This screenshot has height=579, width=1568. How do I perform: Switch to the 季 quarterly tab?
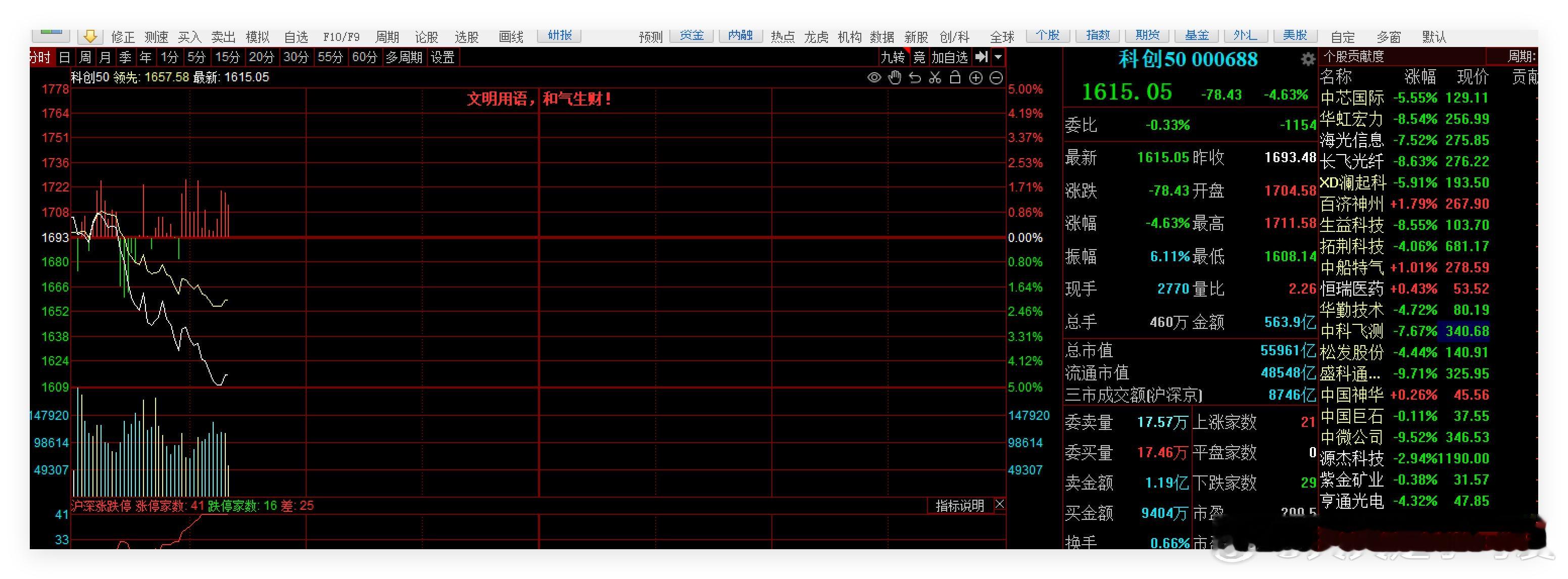[x=125, y=57]
